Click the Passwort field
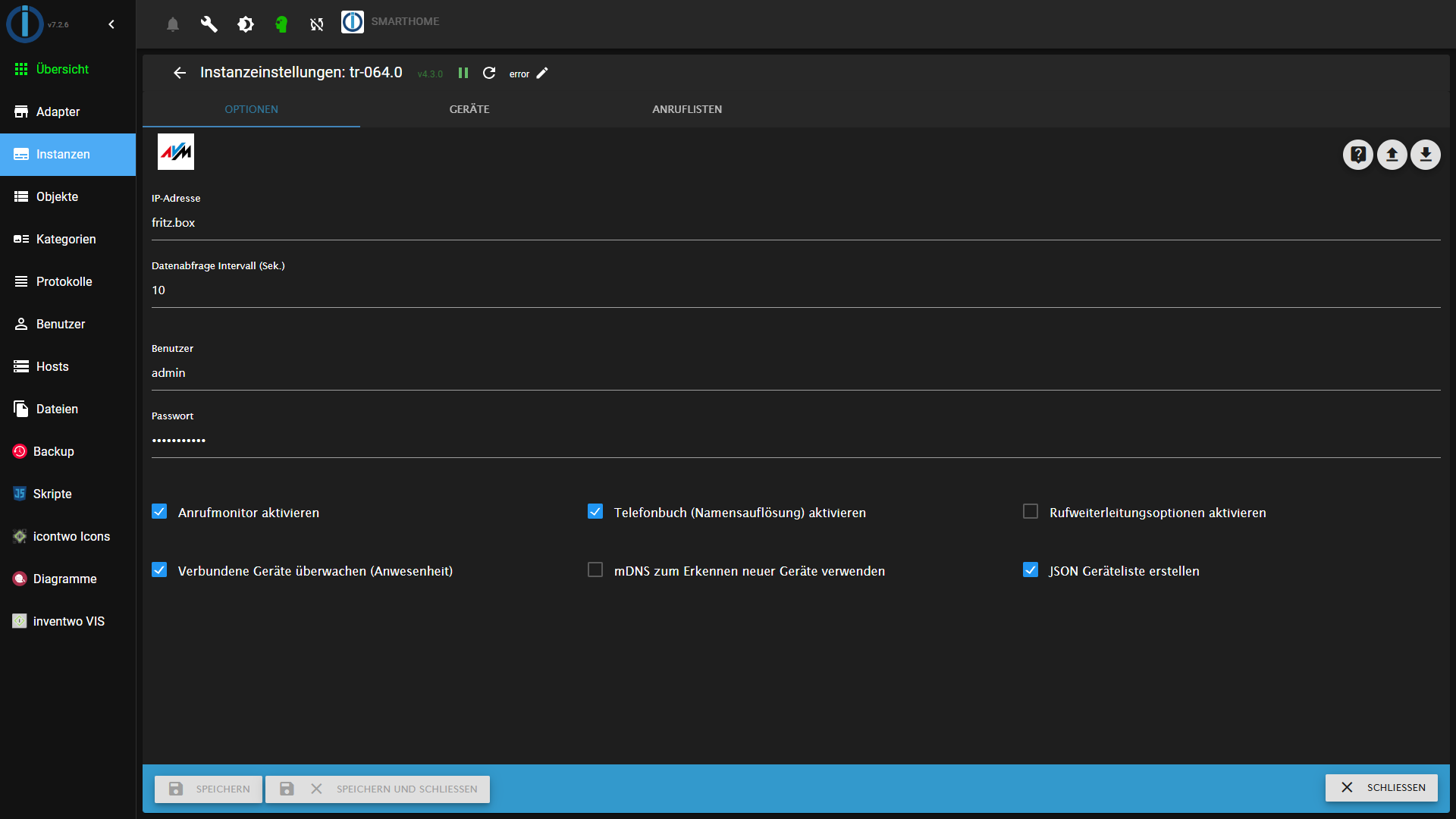Image resolution: width=1456 pixels, height=819 pixels. point(795,440)
